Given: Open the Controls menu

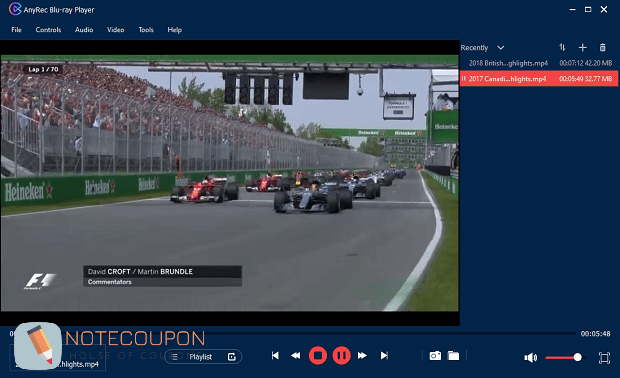Looking at the screenshot, I should pos(48,30).
